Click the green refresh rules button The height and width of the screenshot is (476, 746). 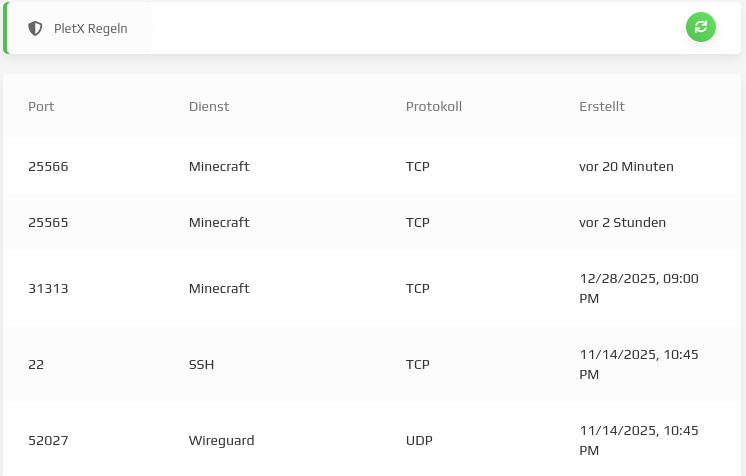pos(700,27)
